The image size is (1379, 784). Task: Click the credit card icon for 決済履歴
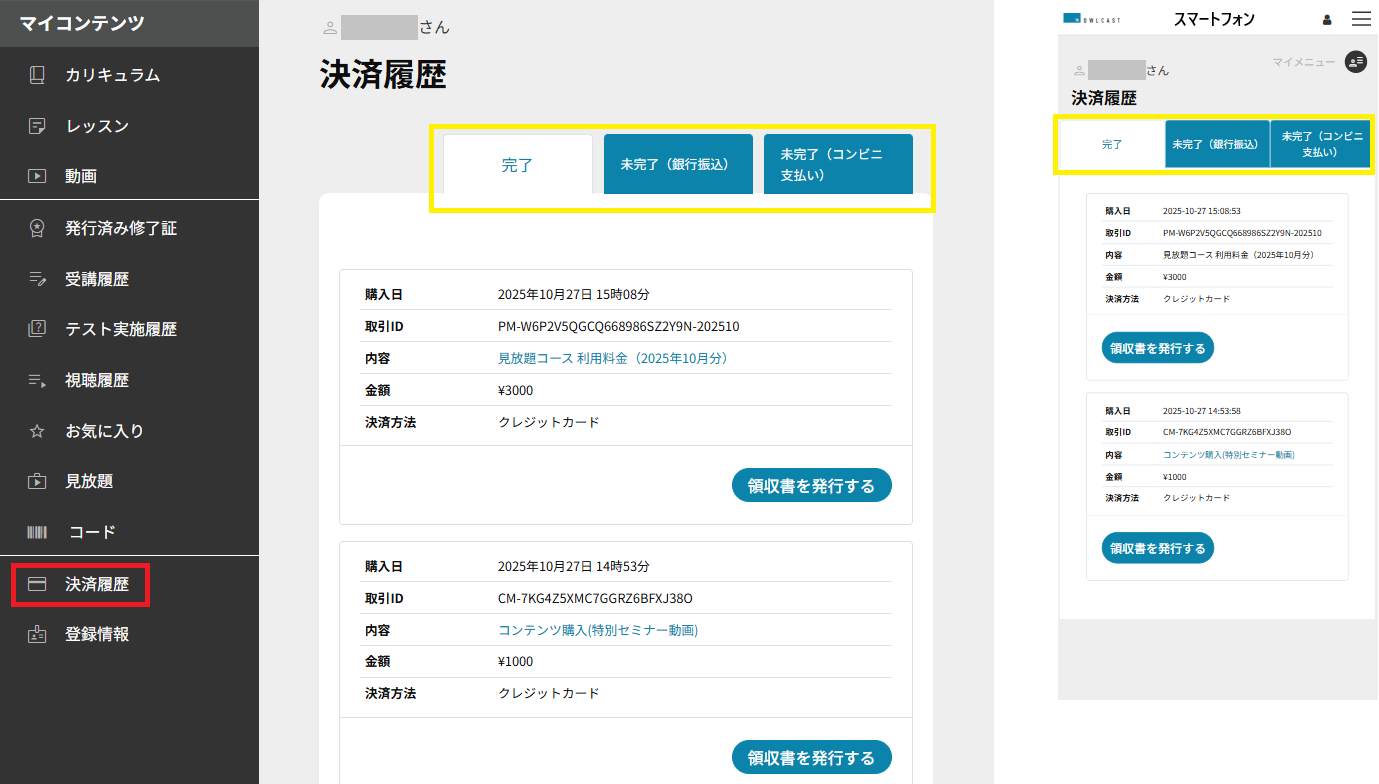pyautogui.click(x=37, y=584)
